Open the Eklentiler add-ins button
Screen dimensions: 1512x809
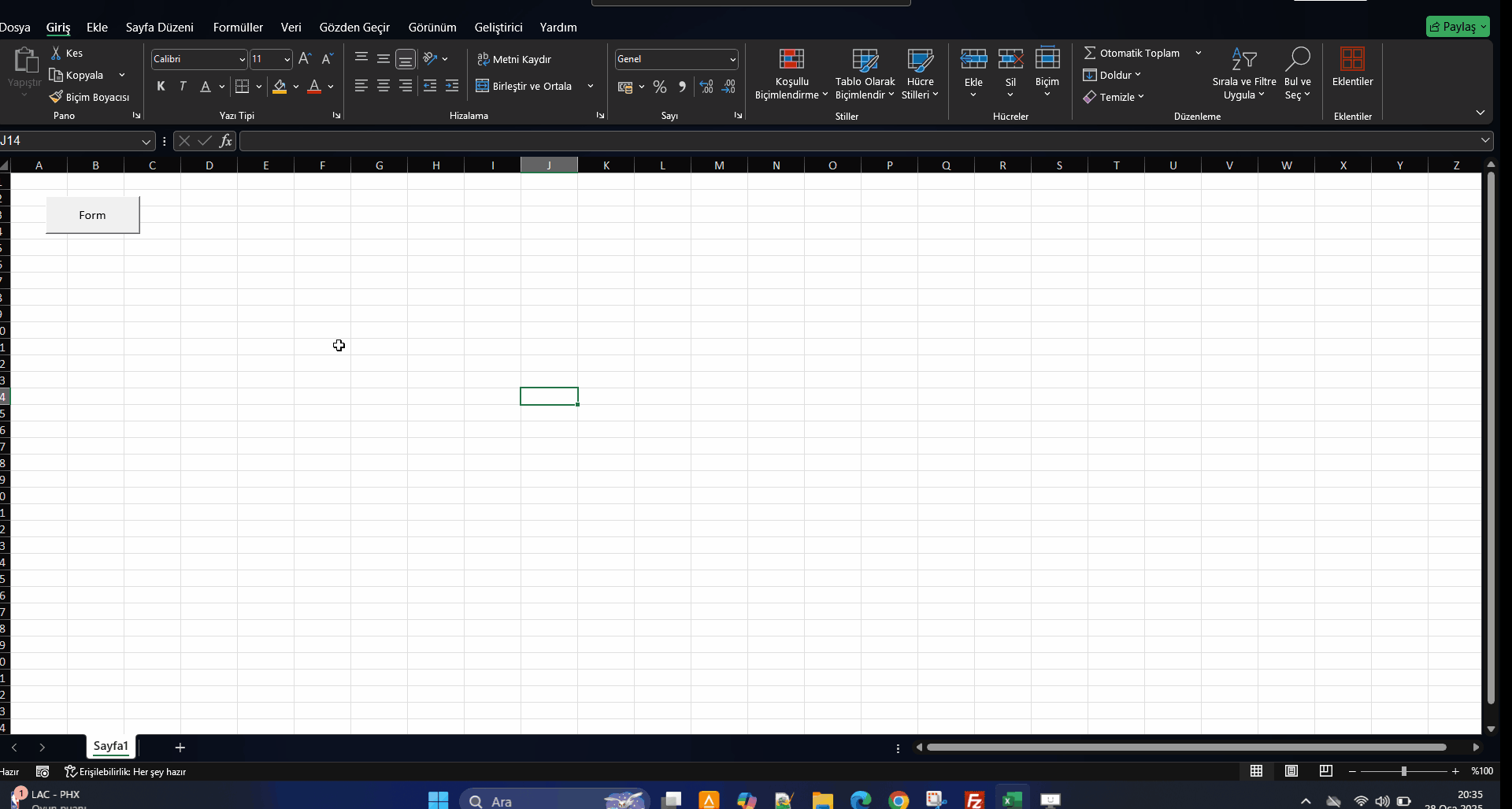[x=1352, y=67]
